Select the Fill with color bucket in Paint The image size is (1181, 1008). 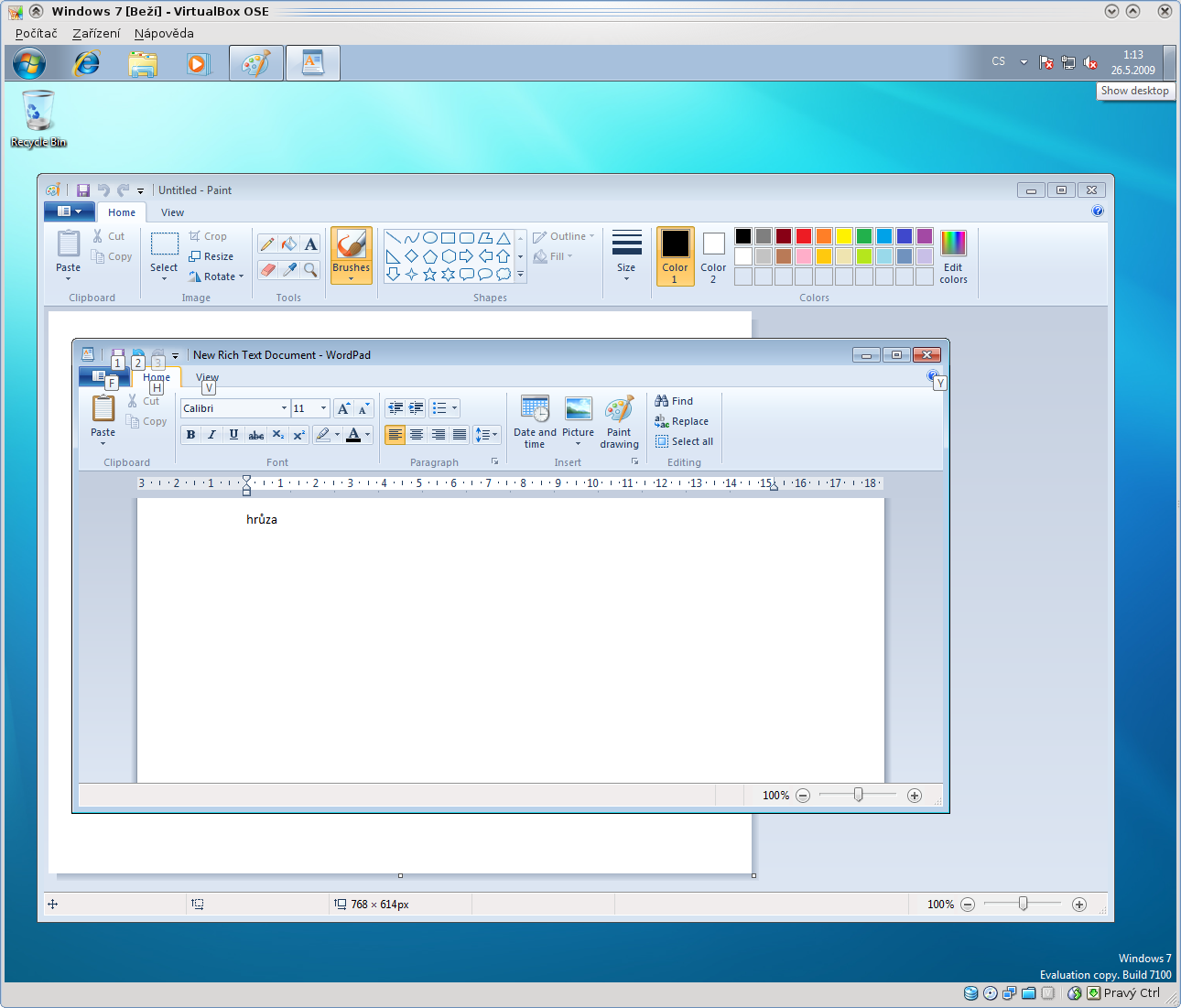[x=289, y=244]
